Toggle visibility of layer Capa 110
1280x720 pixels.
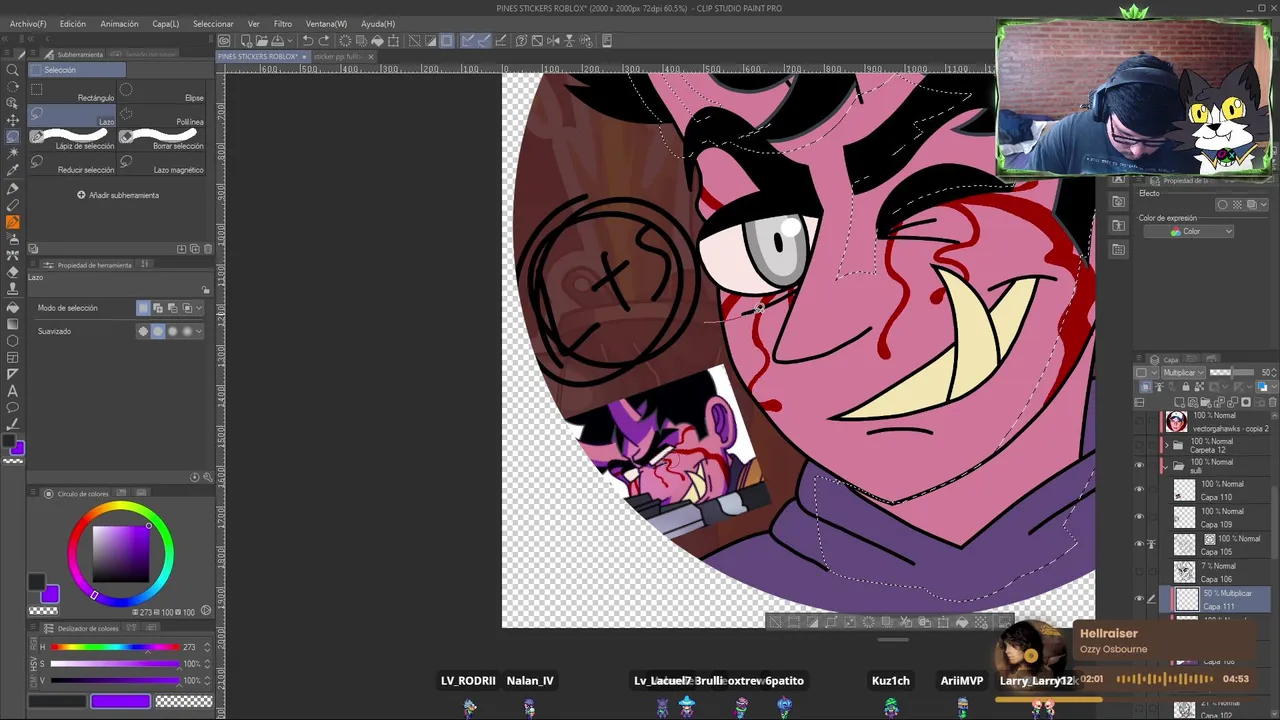pos(1139,490)
